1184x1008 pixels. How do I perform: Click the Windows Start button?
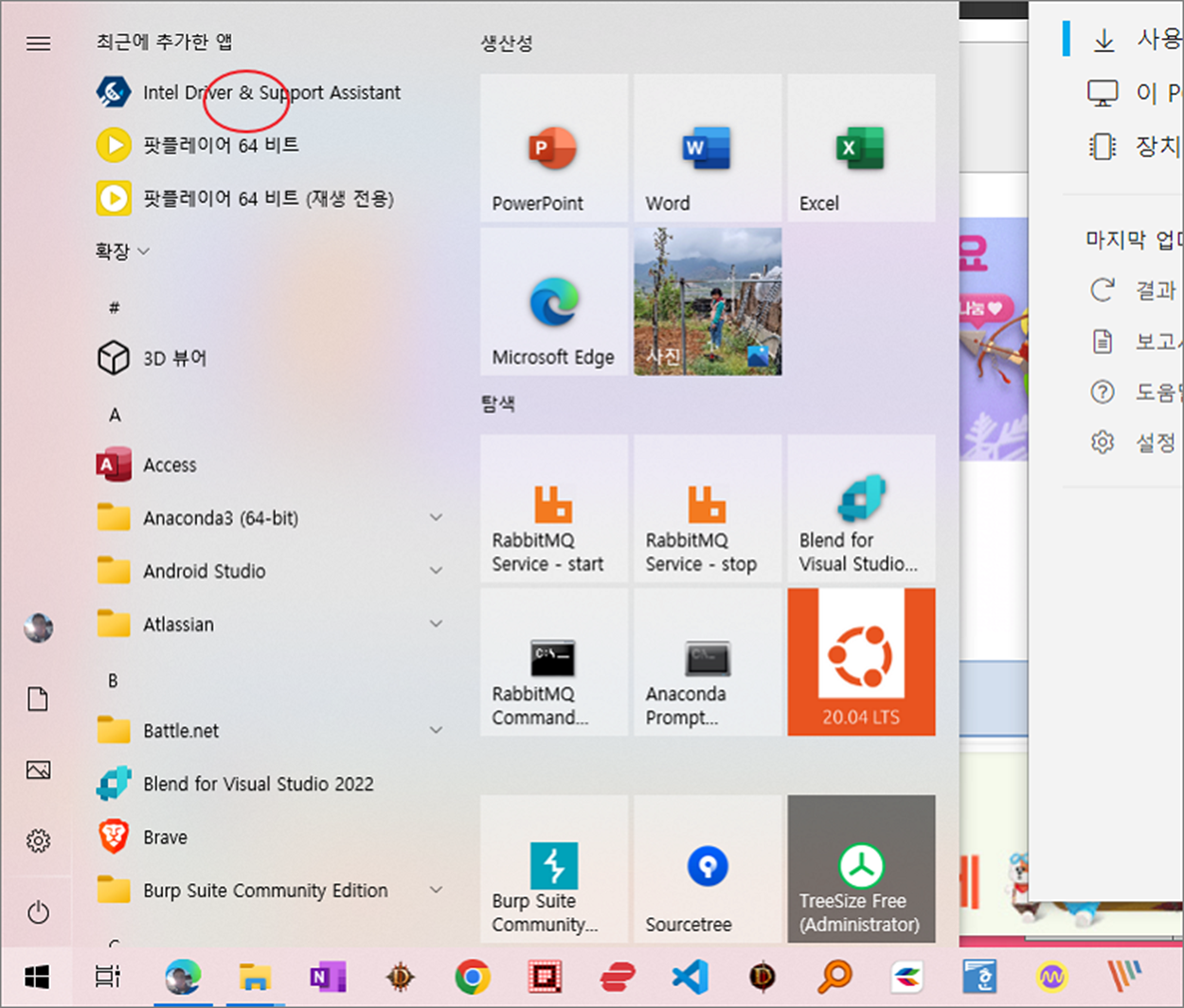[x=36, y=976]
